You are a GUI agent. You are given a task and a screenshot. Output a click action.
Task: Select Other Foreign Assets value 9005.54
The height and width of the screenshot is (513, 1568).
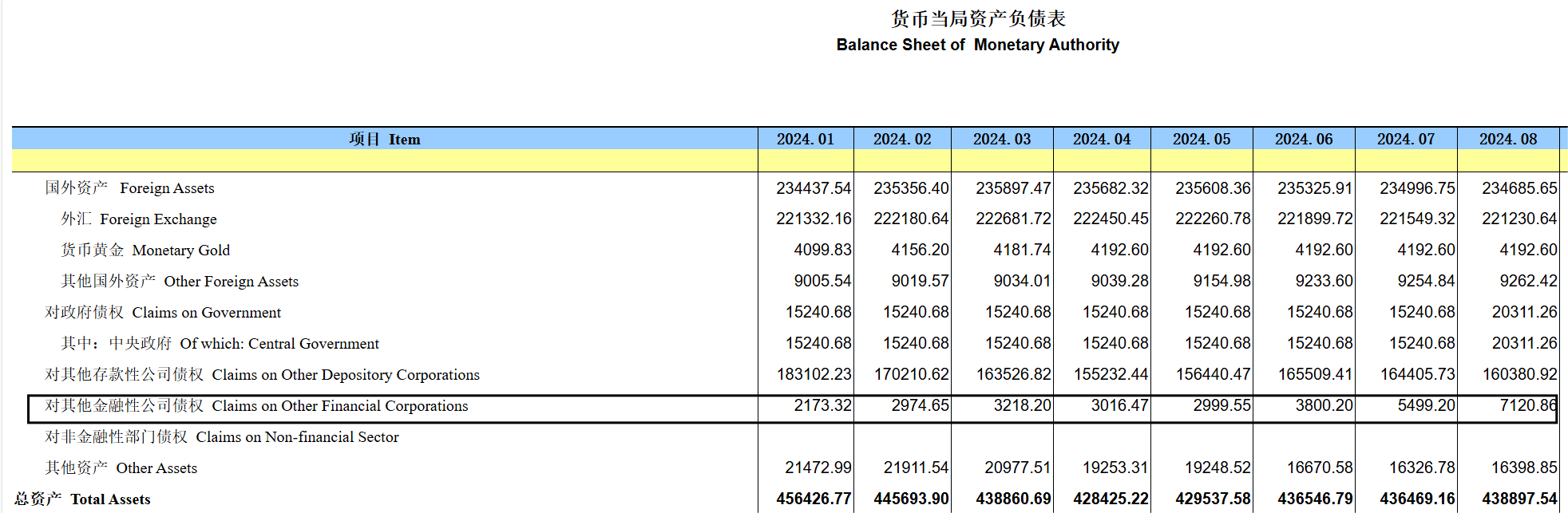[x=822, y=281]
